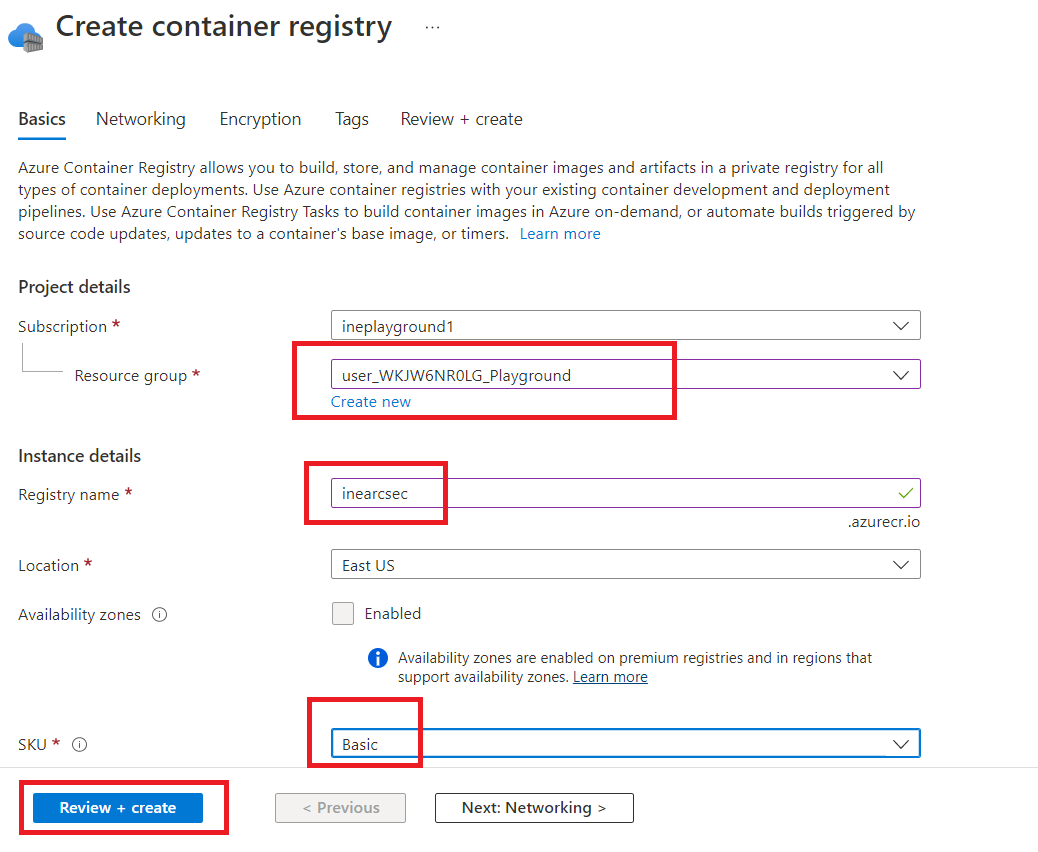
Task: Enable the Availability zones checkbox
Action: coord(343,614)
